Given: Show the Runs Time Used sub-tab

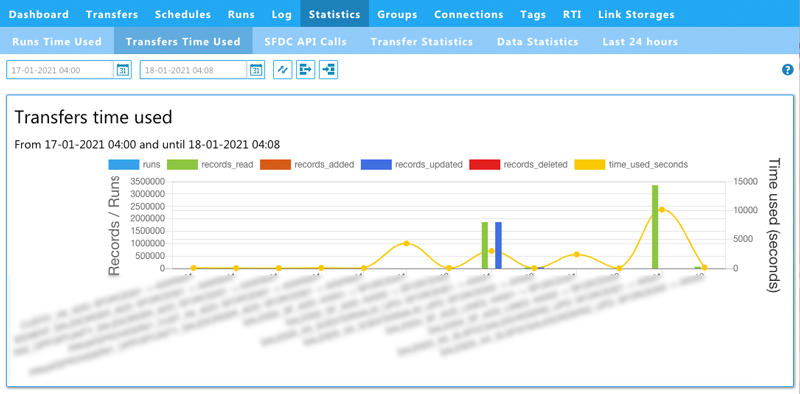Looking at the screenshot, I should (57, 41).
